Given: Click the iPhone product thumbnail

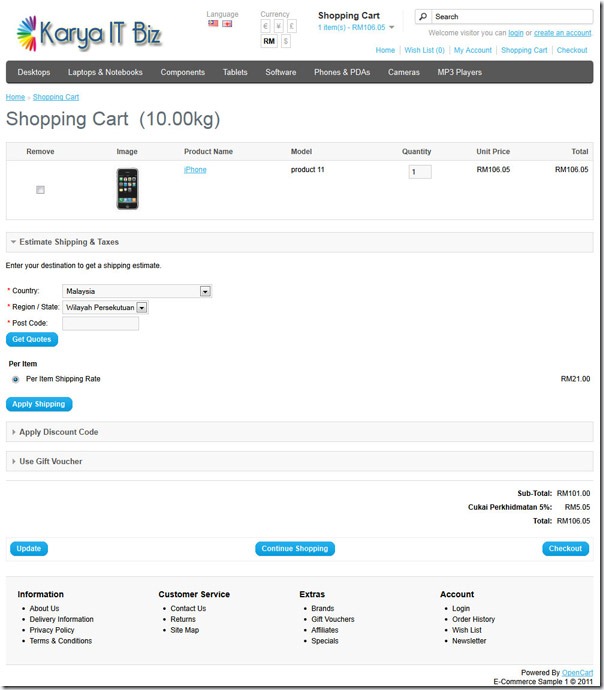Looking at the screenshot, I should [127, 189].
